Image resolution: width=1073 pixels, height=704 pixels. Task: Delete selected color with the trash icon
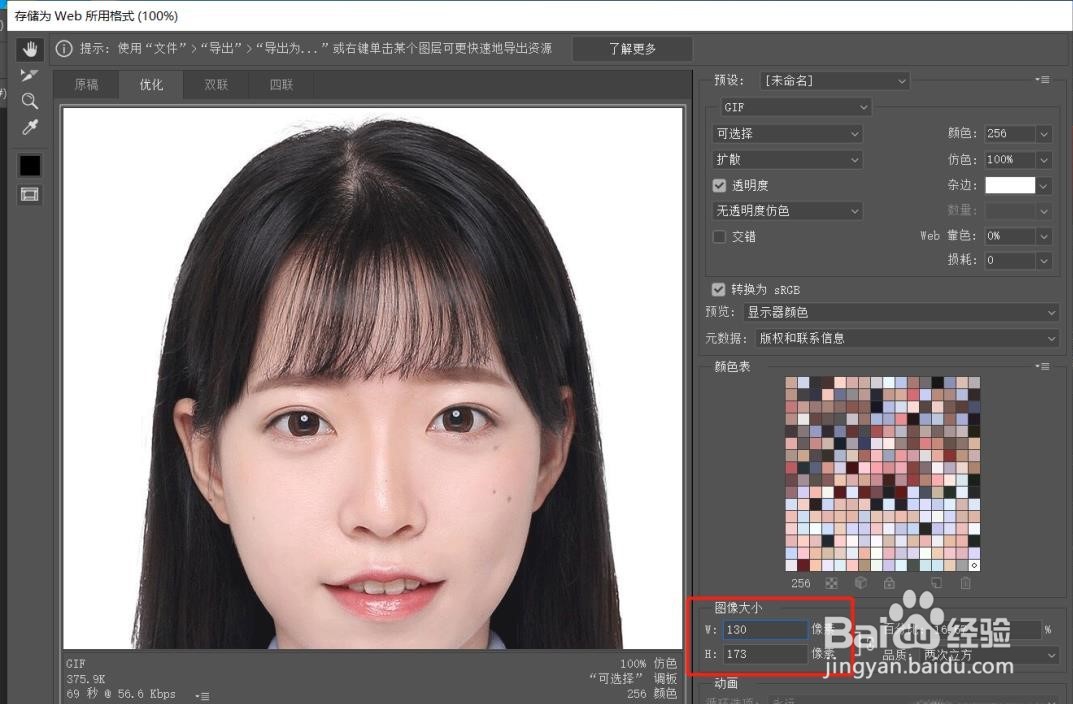965,583
